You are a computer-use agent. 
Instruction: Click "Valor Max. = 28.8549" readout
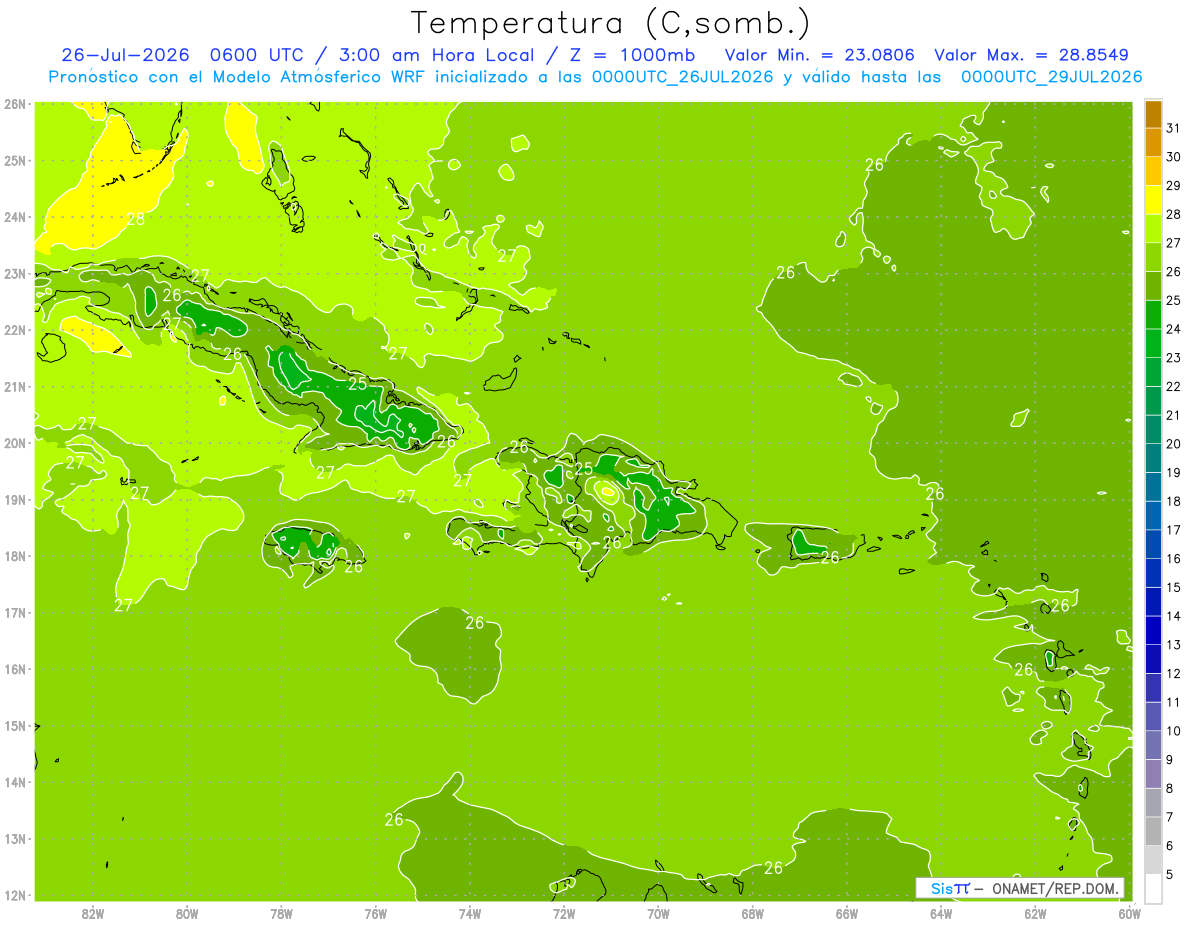coord(1032,55)
